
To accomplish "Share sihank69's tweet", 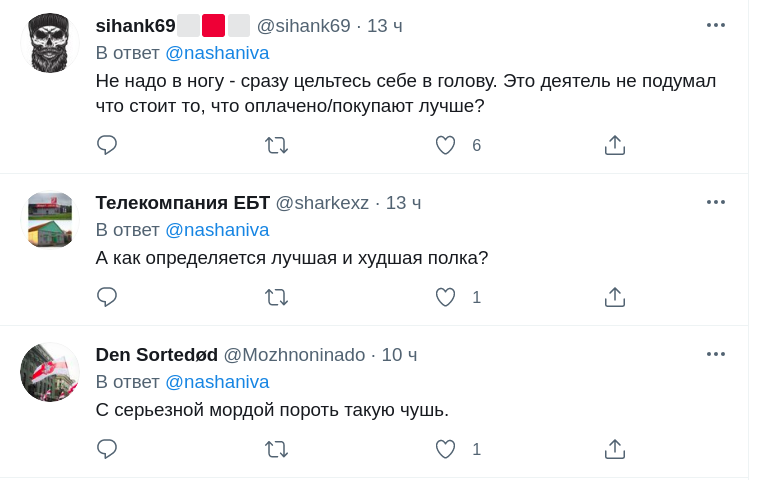I will 615,145.
